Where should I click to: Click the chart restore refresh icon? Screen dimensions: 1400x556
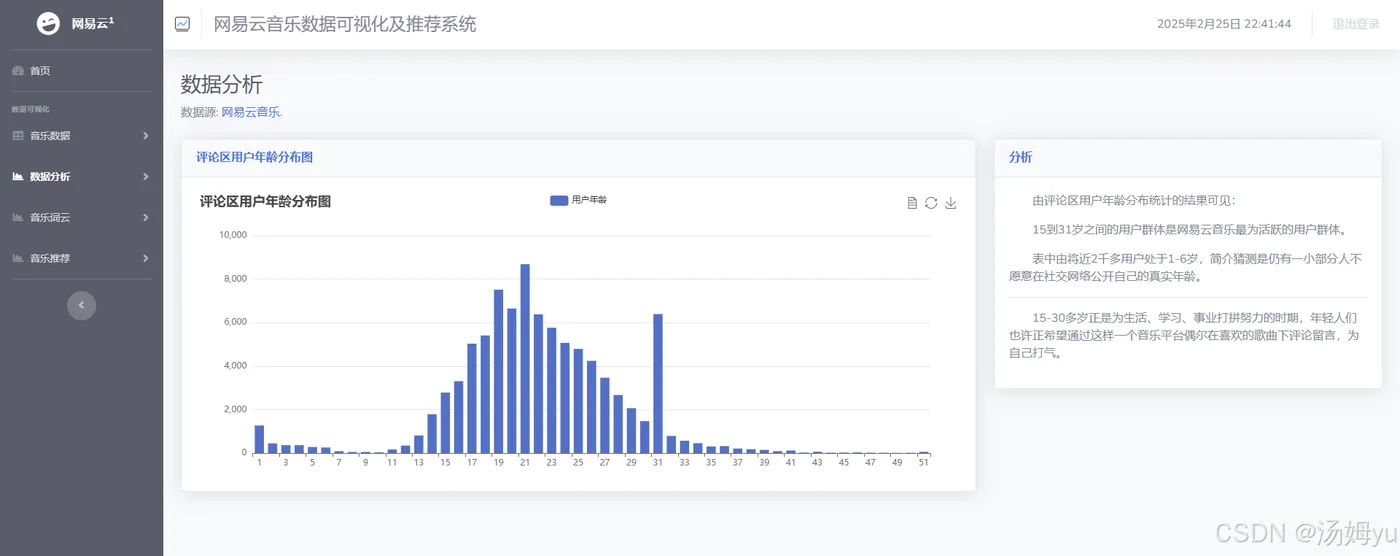(x=931, y=203)
